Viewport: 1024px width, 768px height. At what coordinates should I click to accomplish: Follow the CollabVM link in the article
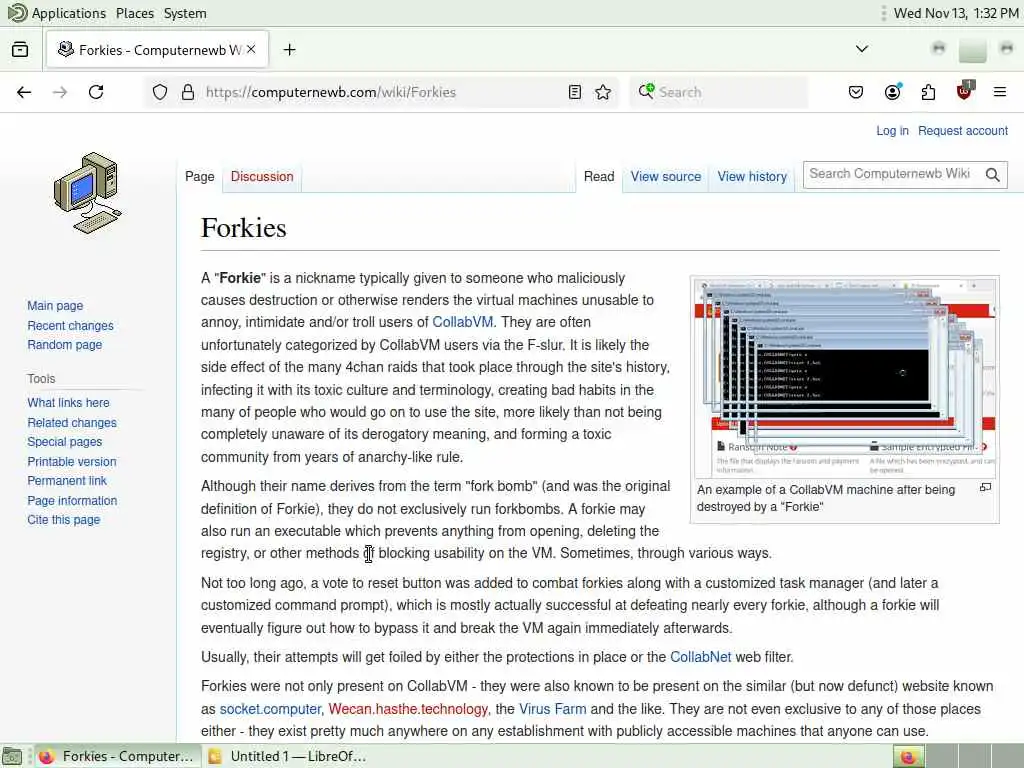(462, 322)
